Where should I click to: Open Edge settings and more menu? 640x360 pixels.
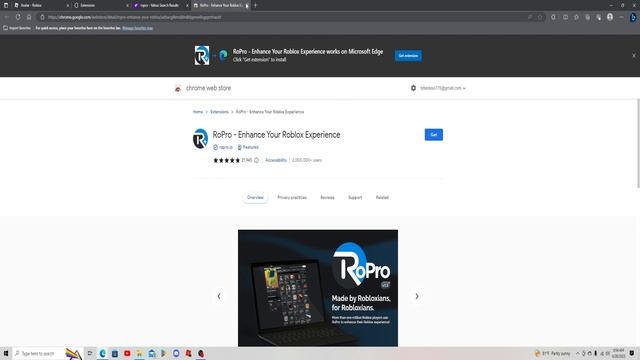click(621, 17)
